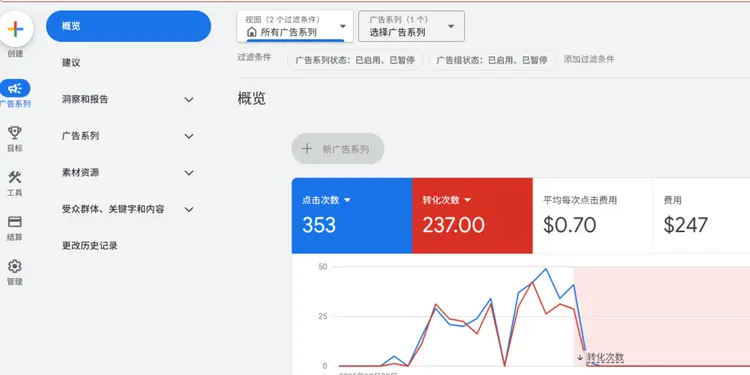750x375 pixels.
Task: Expand 广告系列 menu chevron
Action: 189,136
